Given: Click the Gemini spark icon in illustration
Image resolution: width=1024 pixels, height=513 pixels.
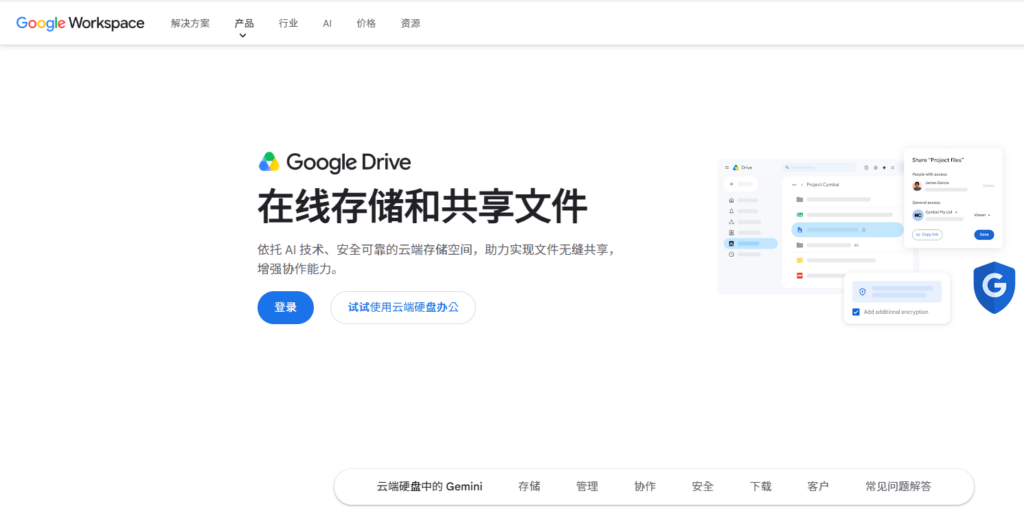Looking at the screenshot, I should tap(884, 167).
